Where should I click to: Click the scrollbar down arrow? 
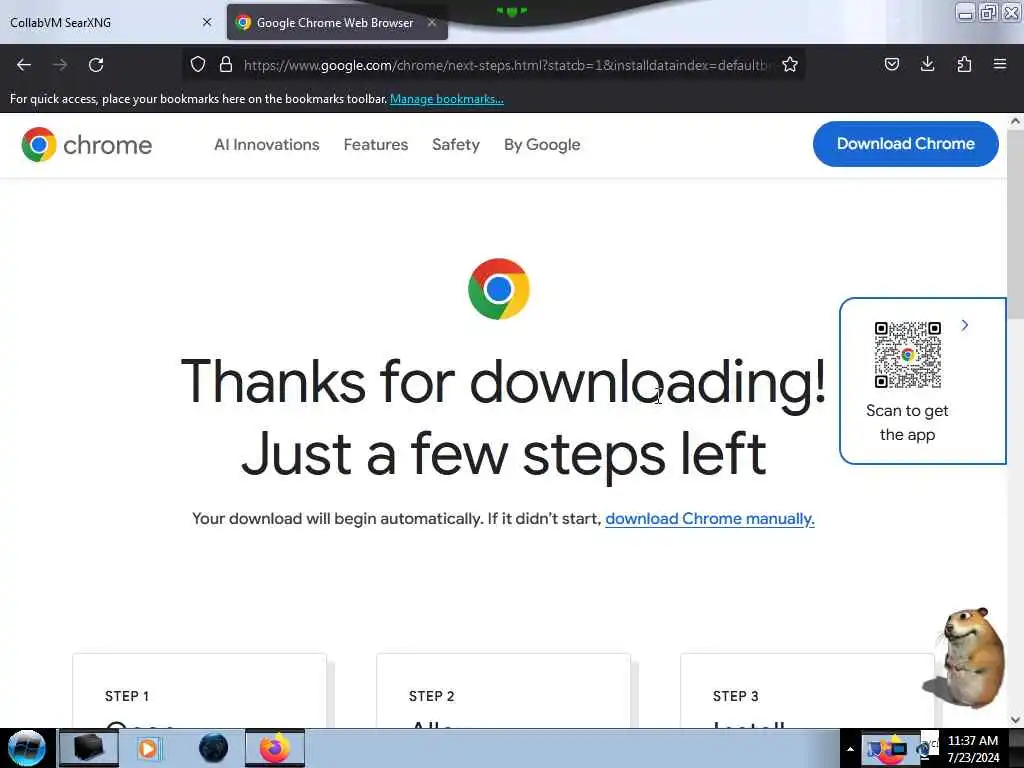pos(1015,720)
